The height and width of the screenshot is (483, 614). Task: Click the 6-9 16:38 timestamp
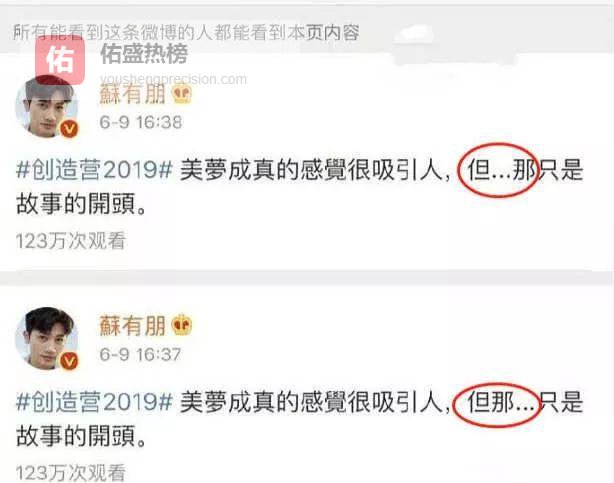click(x=141, y=122)
